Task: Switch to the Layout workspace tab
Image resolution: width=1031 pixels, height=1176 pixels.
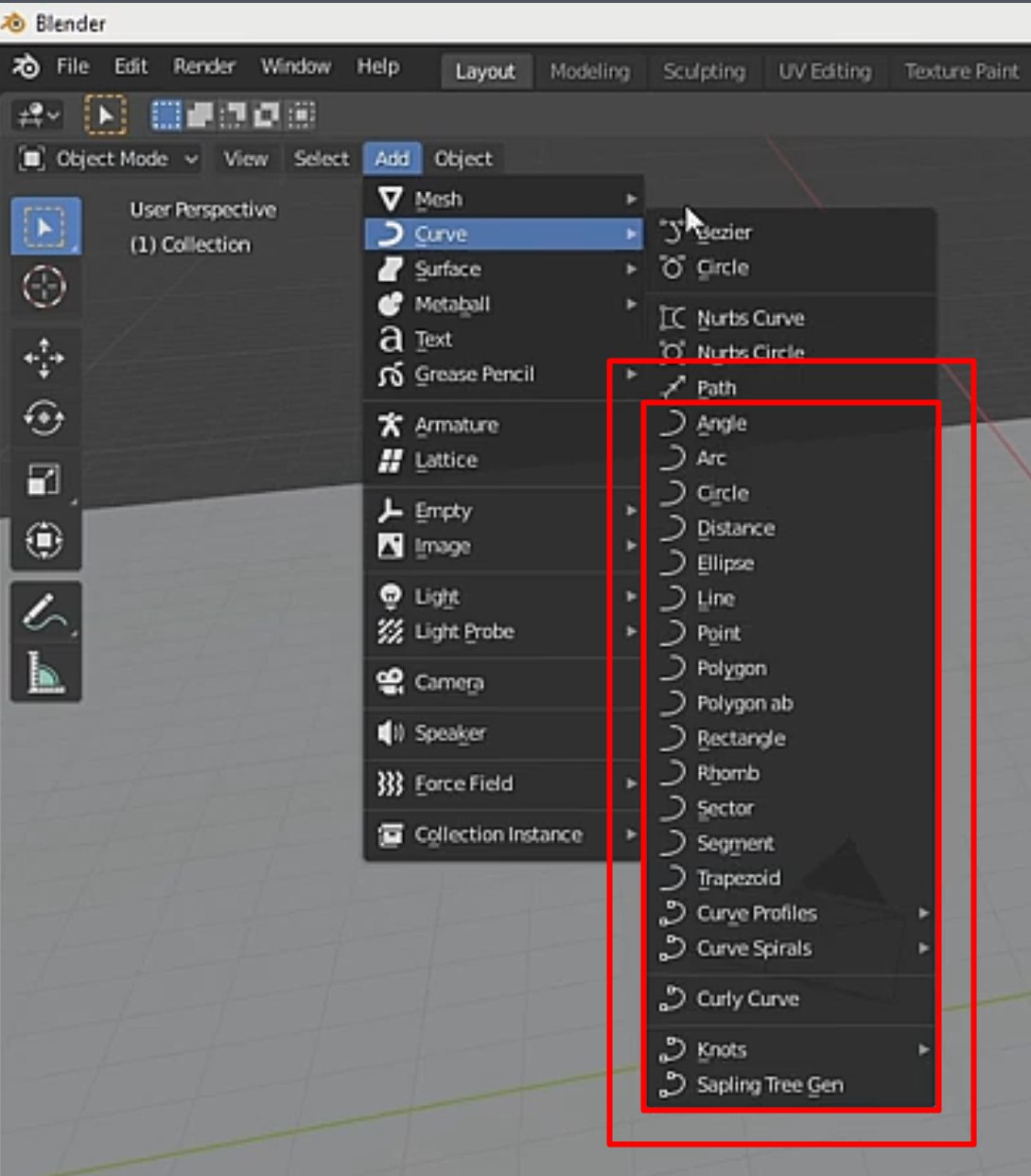Action: [485, 71]
